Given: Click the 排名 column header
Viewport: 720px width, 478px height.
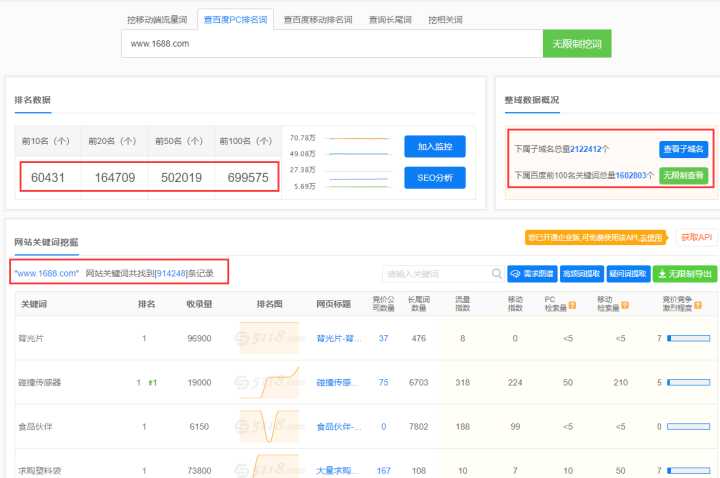Looking at the screenshot, I should click(146, 304).
